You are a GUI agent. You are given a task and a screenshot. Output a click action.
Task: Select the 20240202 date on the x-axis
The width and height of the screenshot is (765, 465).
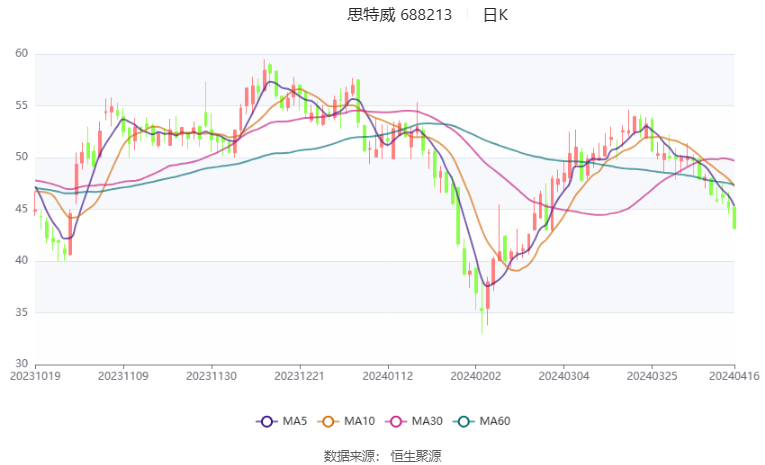pyautogui.click(x=475, y=376)
